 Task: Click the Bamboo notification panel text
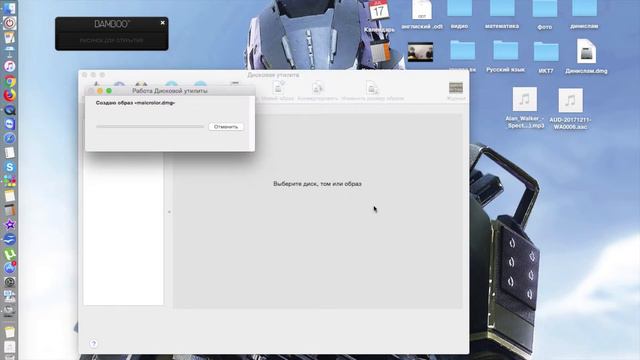click(x=111, y=40)
